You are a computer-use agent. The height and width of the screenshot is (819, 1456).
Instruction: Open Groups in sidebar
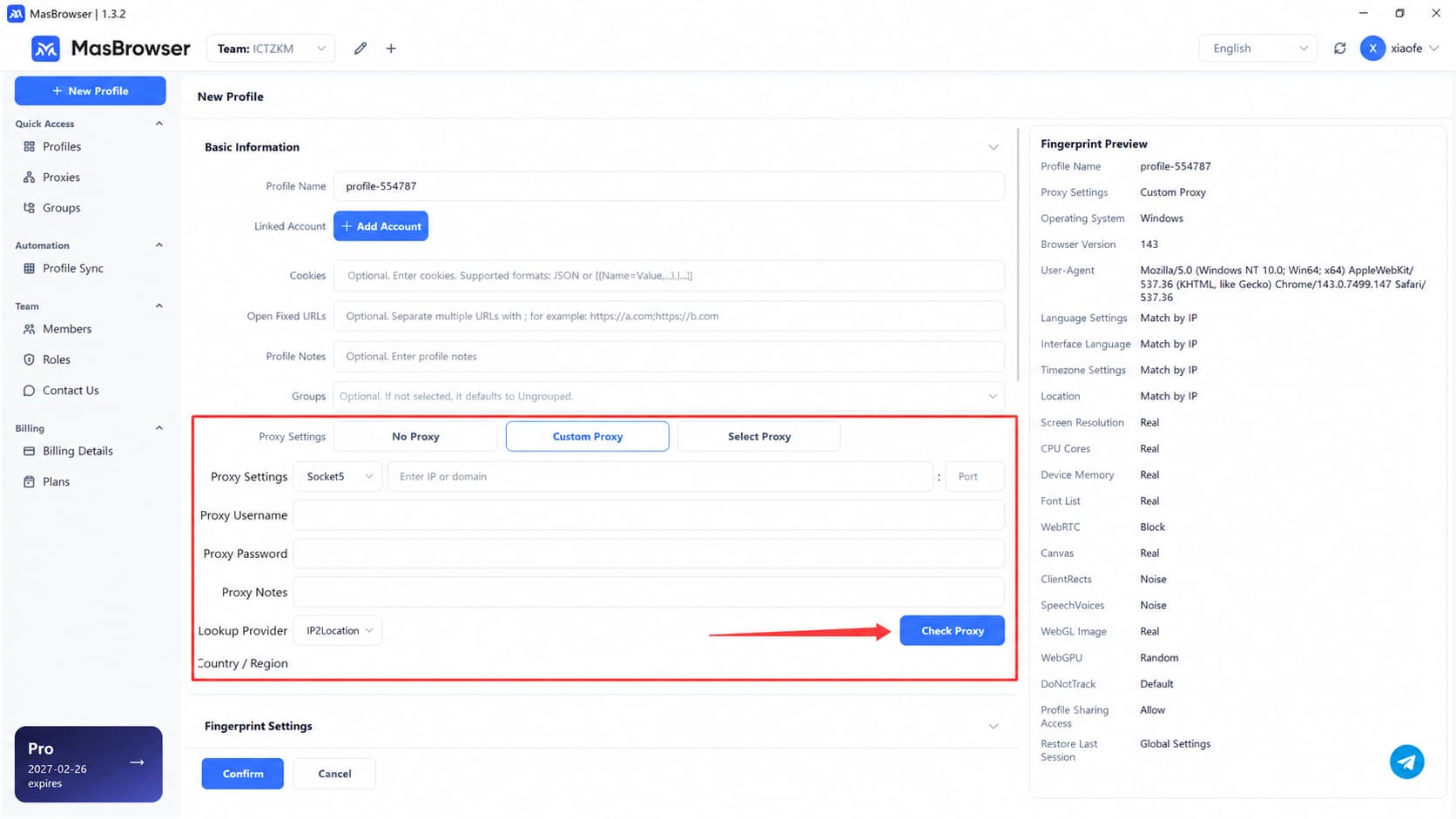(x=62, y=207)
